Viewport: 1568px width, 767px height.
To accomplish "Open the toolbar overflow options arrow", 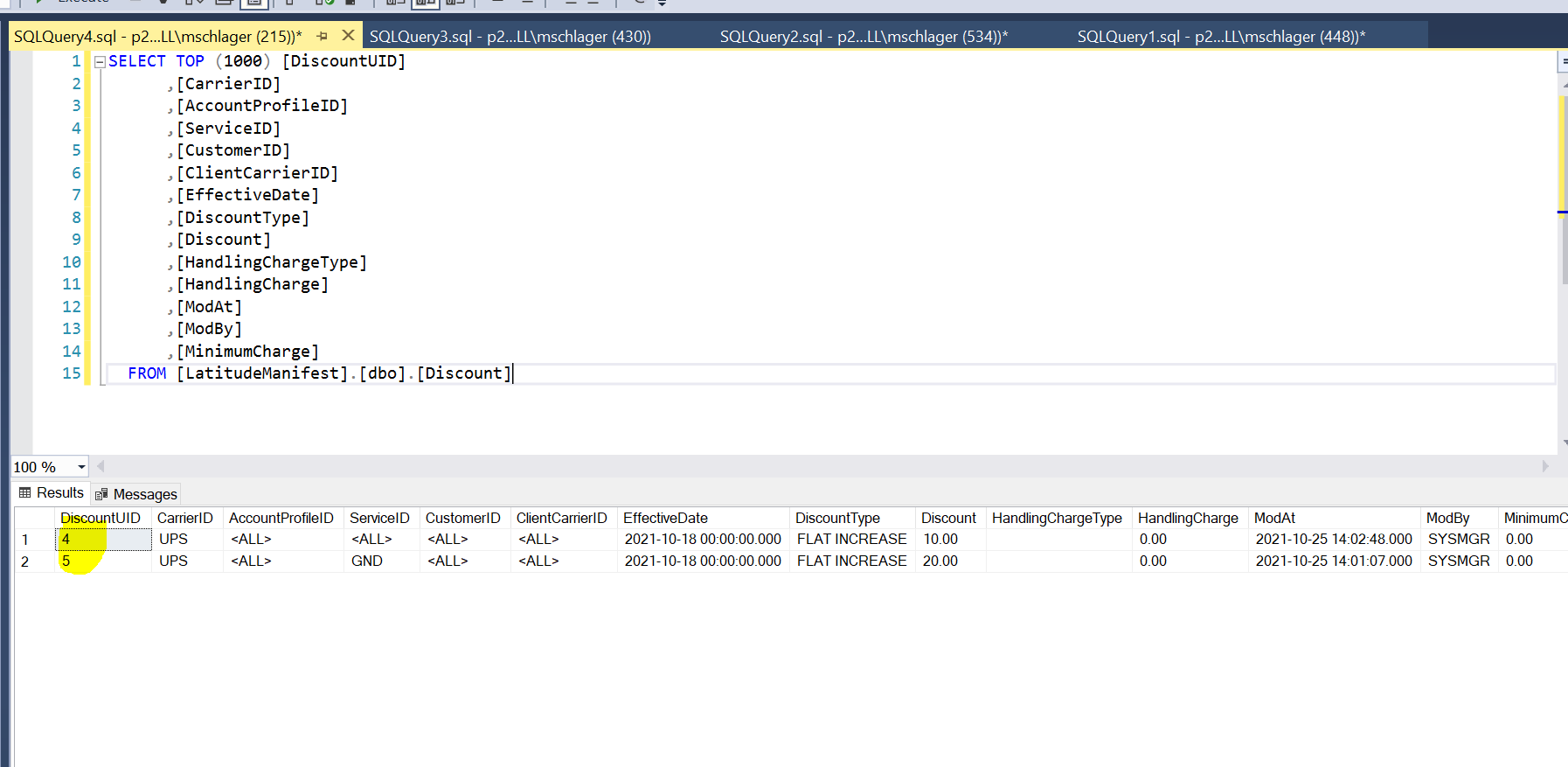I will click(662, 3).
